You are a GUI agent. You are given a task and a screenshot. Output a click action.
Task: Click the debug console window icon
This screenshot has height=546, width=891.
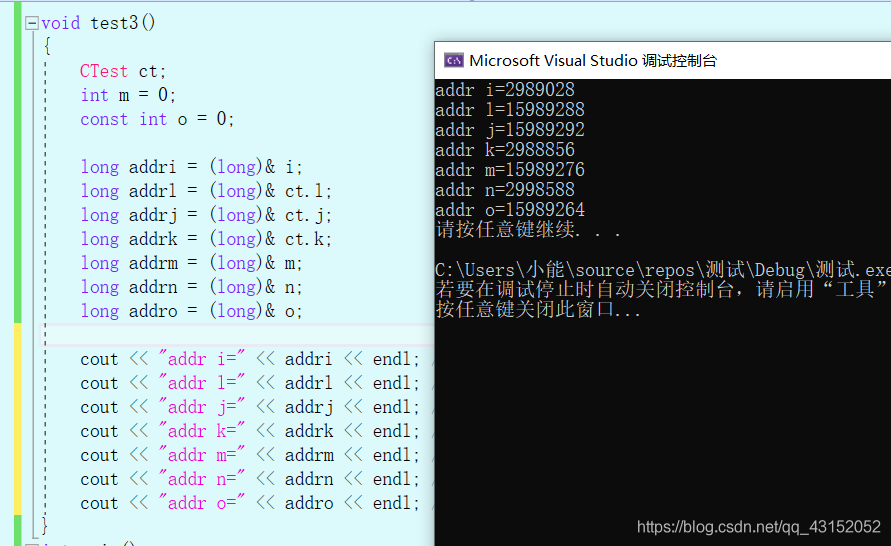[453, 60]
